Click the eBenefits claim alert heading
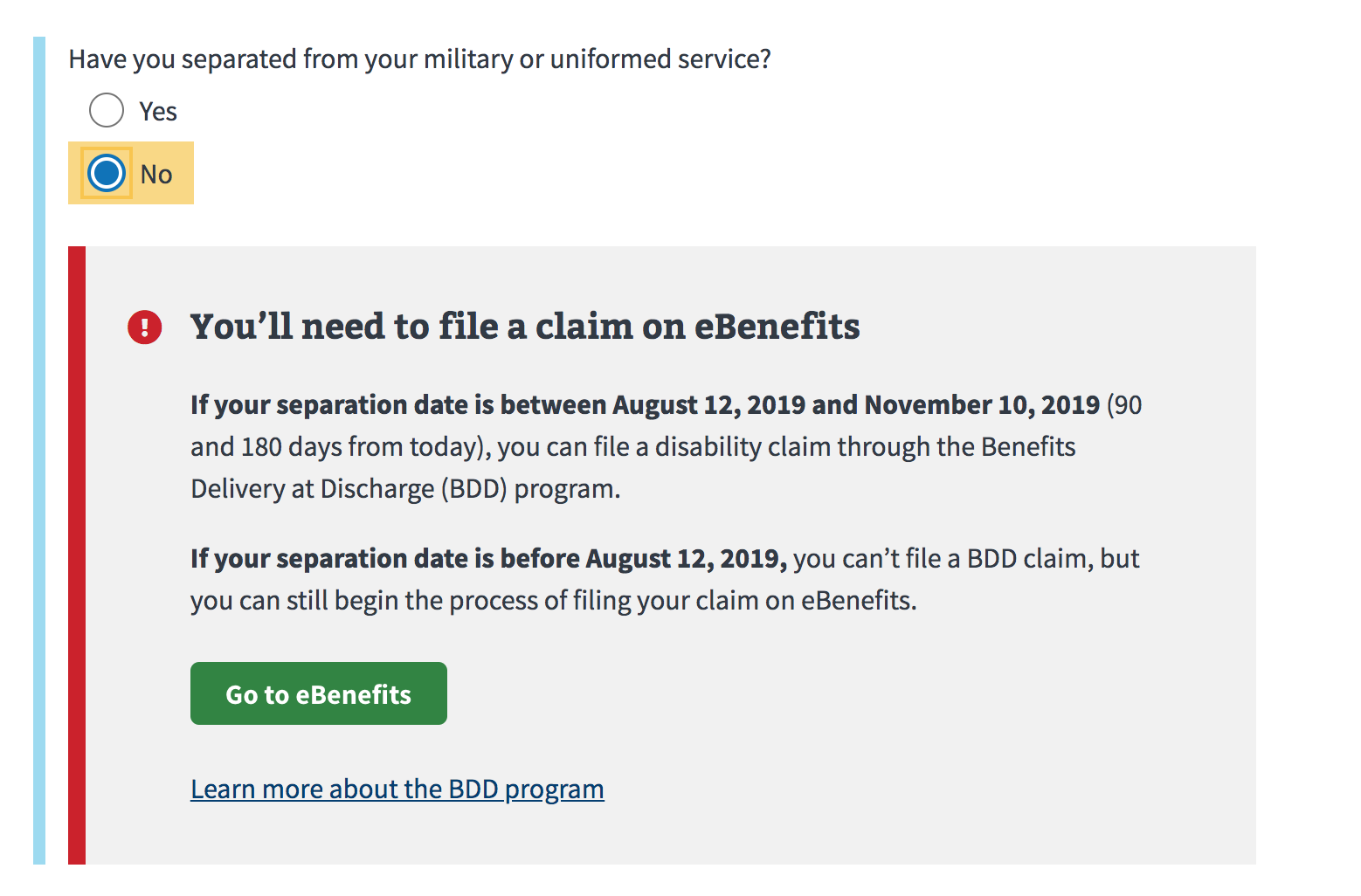This screenshot has height=896, width=1361. pos(525,327)
